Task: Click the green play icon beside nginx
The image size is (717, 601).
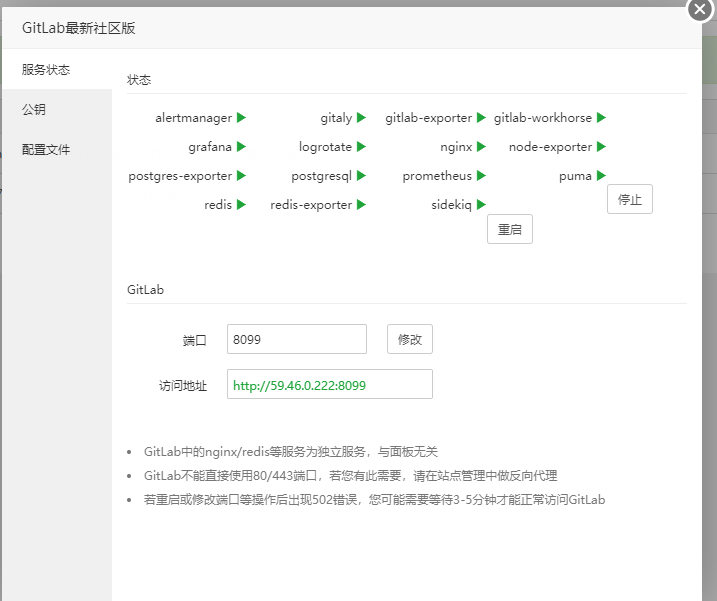Action: 481,146
